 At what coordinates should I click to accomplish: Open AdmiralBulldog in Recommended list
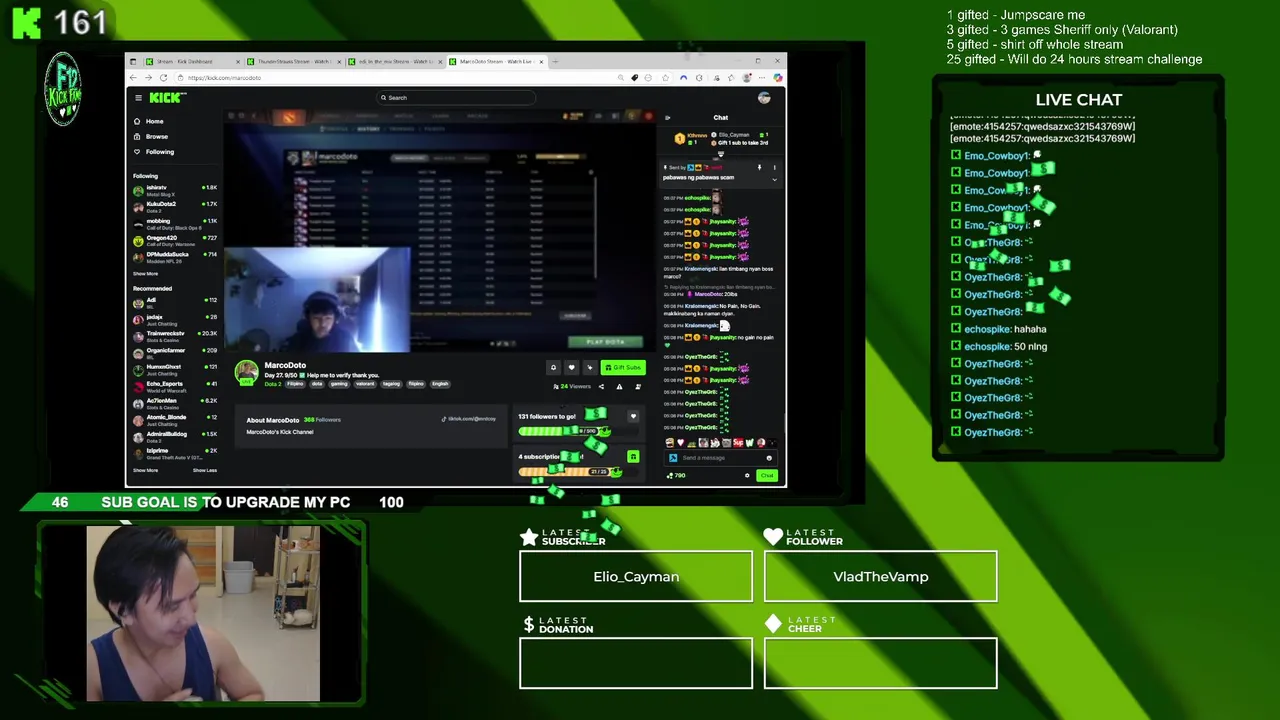pos(175,436)
